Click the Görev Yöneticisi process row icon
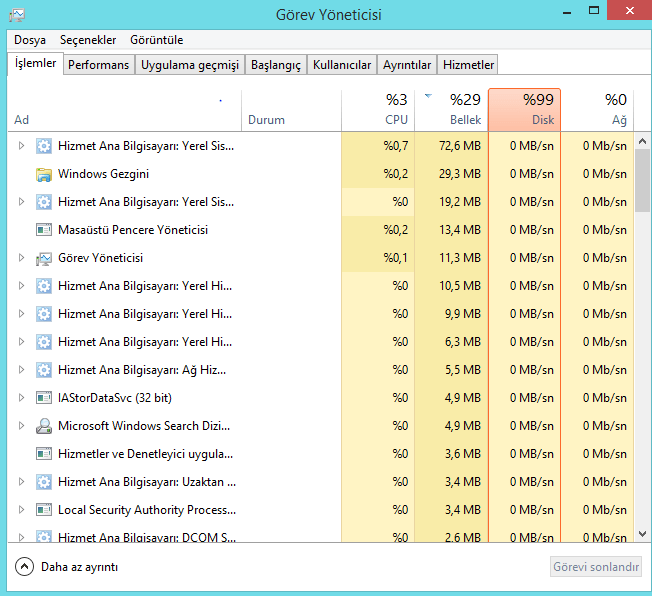The height and width of the screenshot is (596, 652). [44, 258]
